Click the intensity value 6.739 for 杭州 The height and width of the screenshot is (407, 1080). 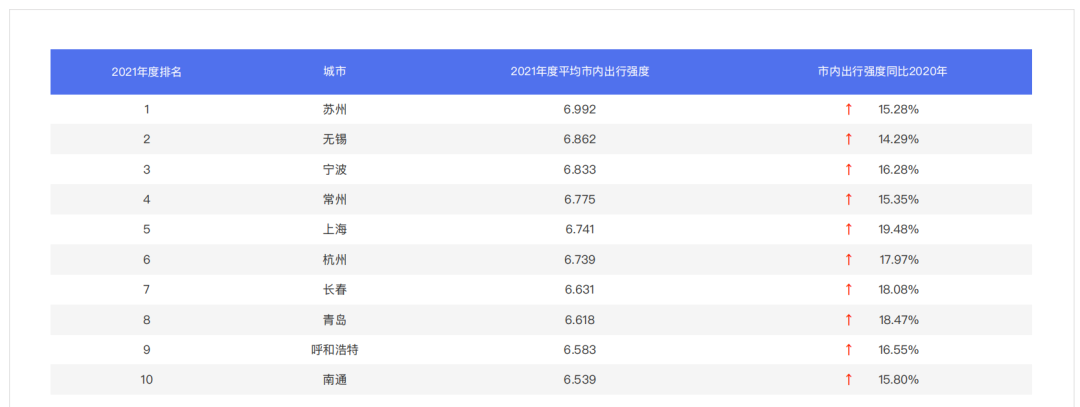coord(580,259)
